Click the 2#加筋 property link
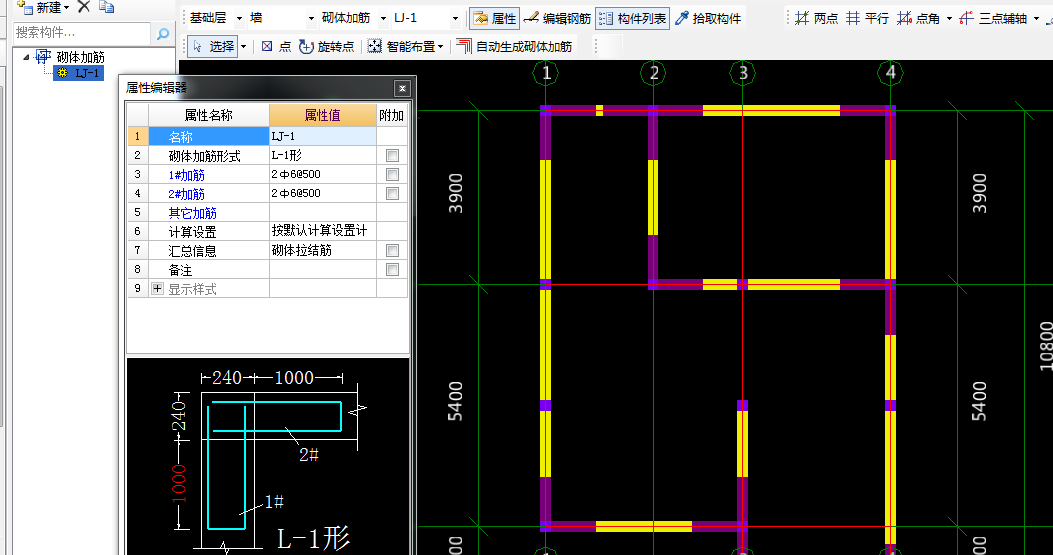 coord(186,194)
